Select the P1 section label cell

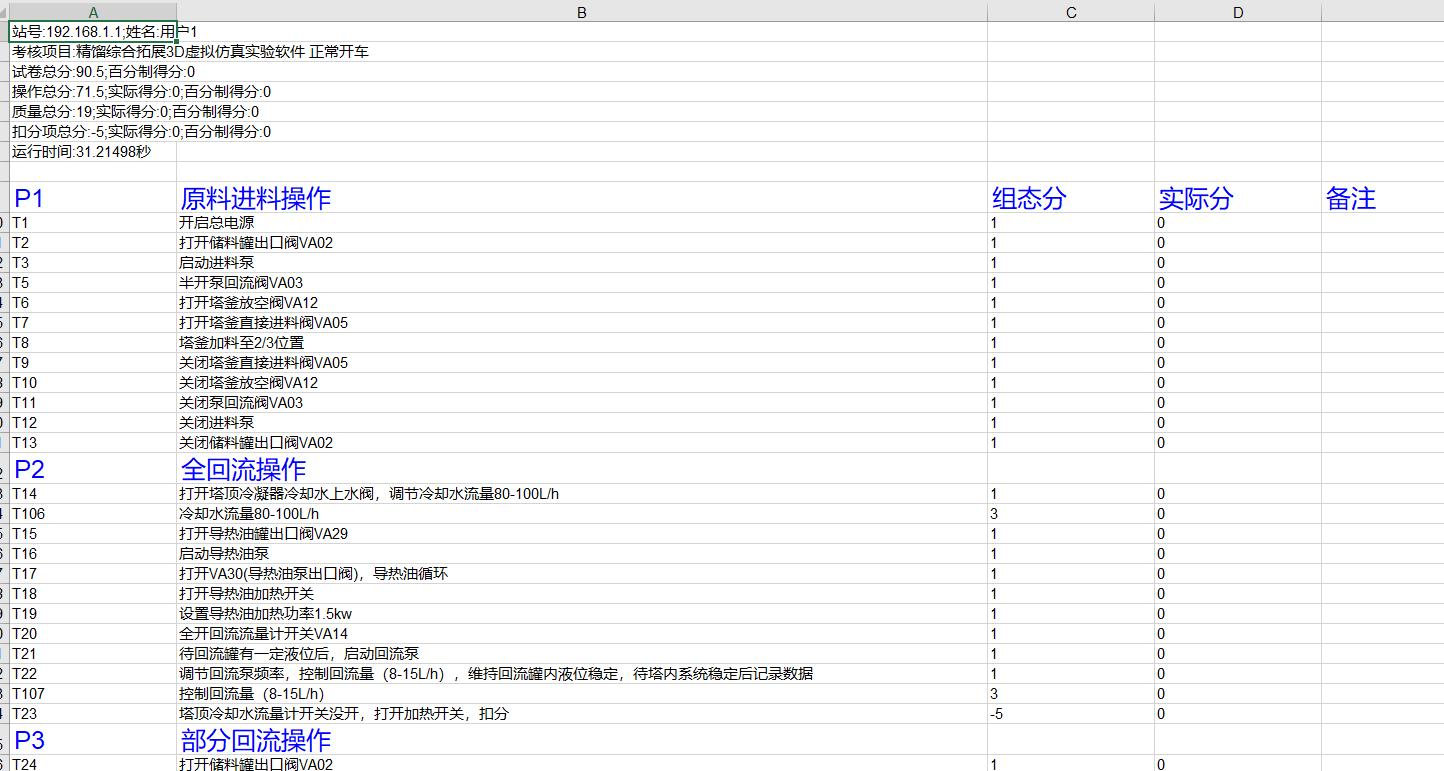(93, 198)
